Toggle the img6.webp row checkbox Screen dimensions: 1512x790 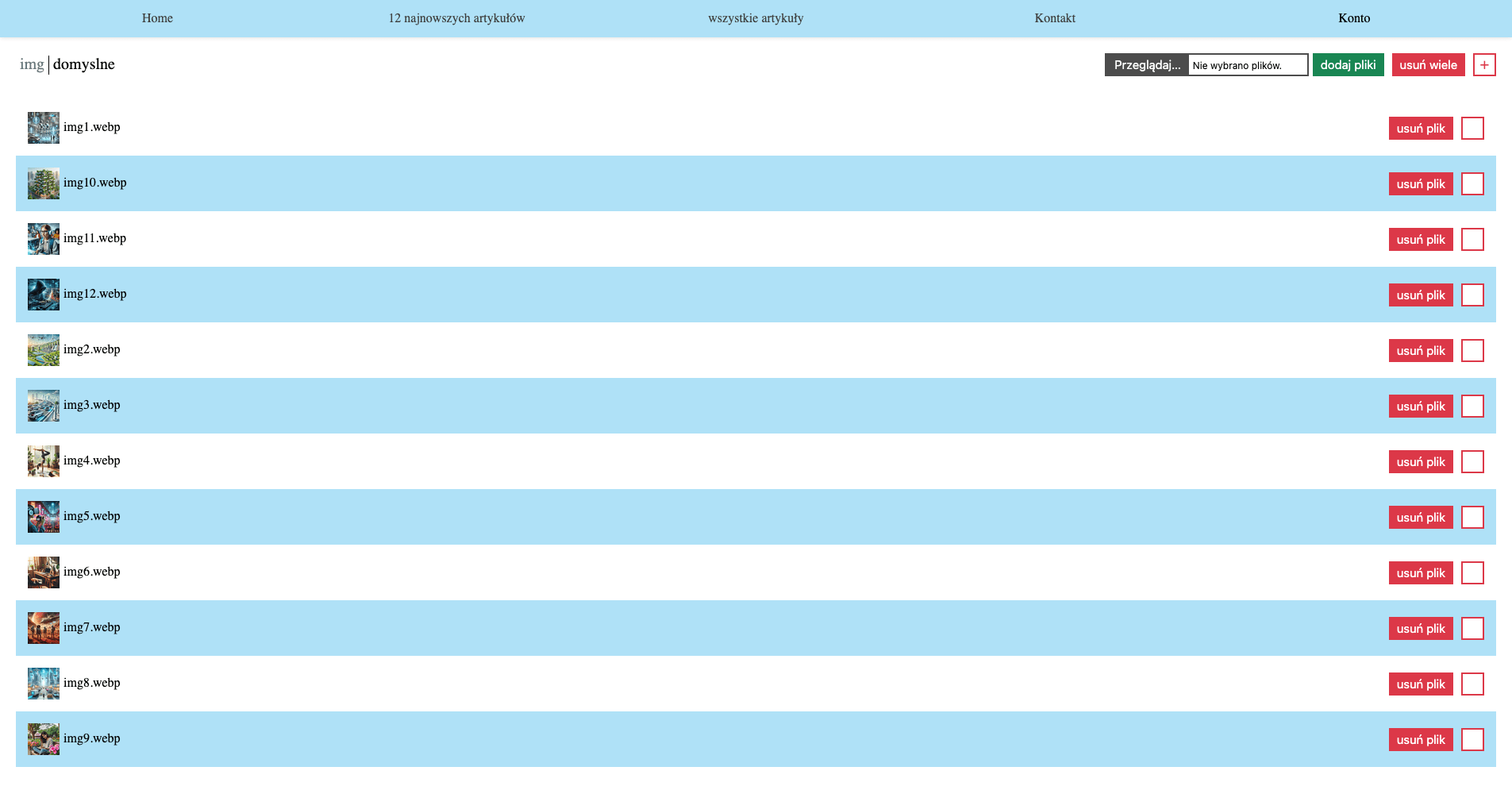point(1472,573)
